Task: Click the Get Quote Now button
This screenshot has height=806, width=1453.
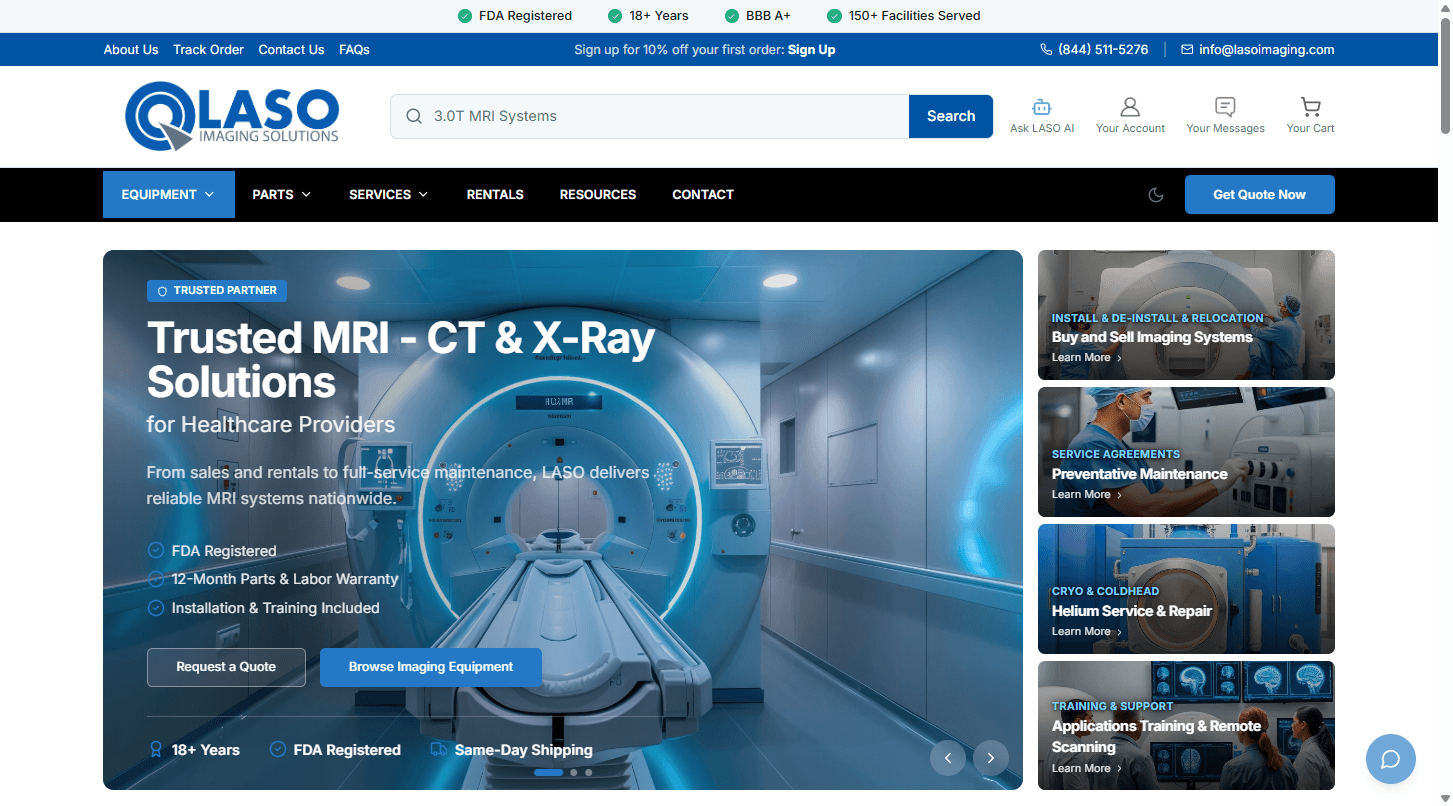Action: (x=1259, y=194)
